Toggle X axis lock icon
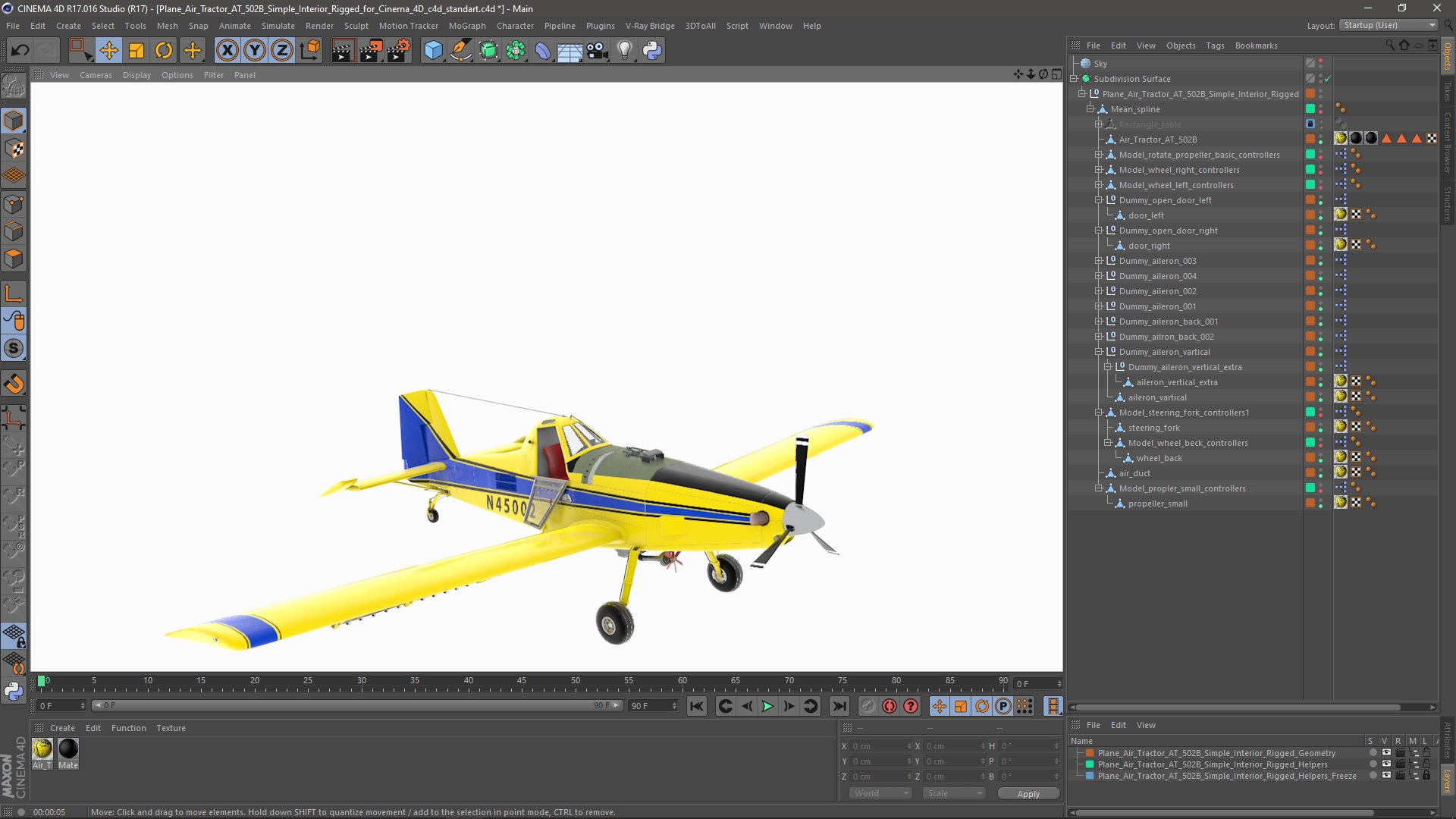1456x819 pixels. (227, 51)
